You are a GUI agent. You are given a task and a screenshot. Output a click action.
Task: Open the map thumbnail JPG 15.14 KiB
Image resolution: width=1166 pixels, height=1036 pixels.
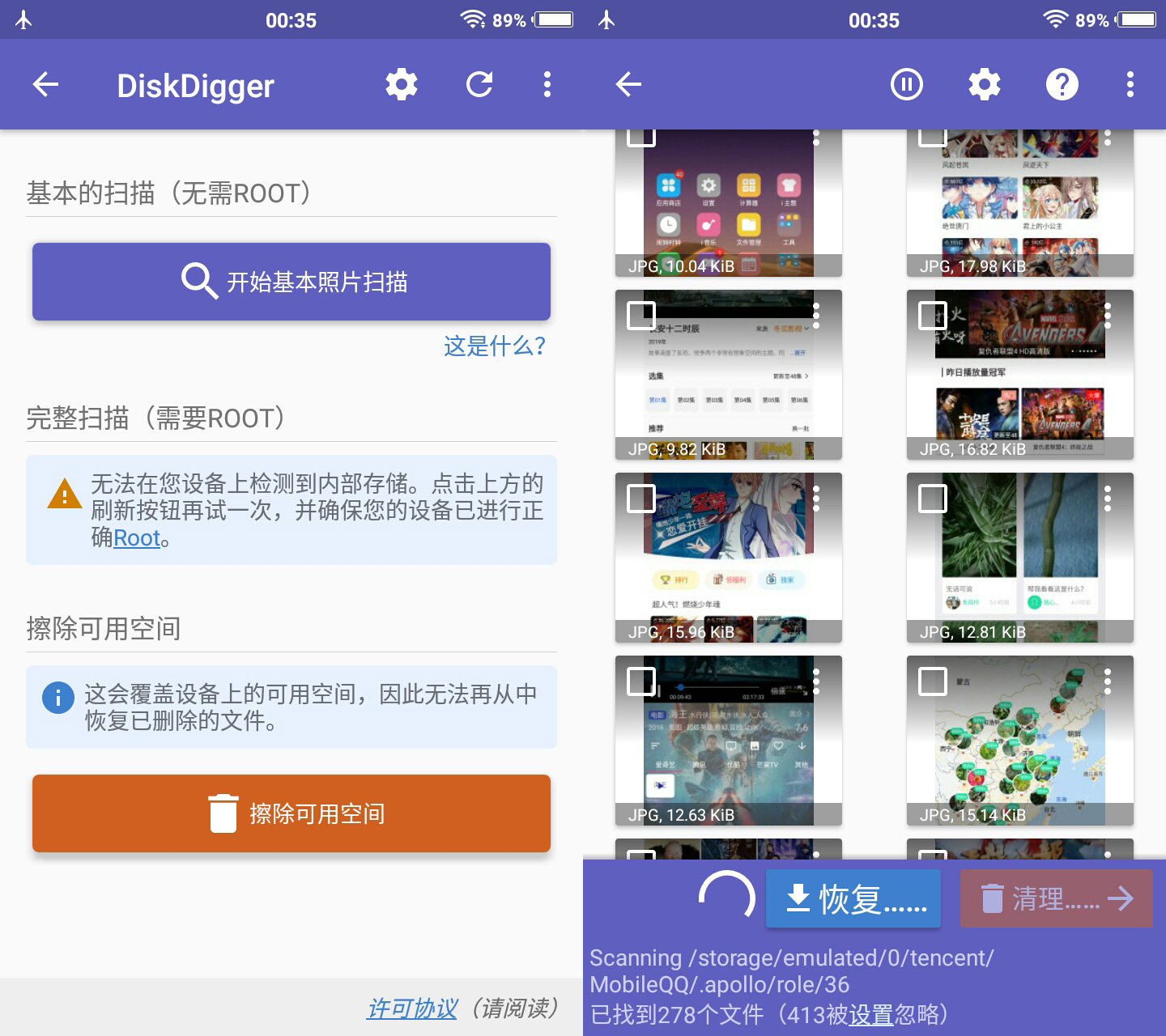tap(1020, 741)
